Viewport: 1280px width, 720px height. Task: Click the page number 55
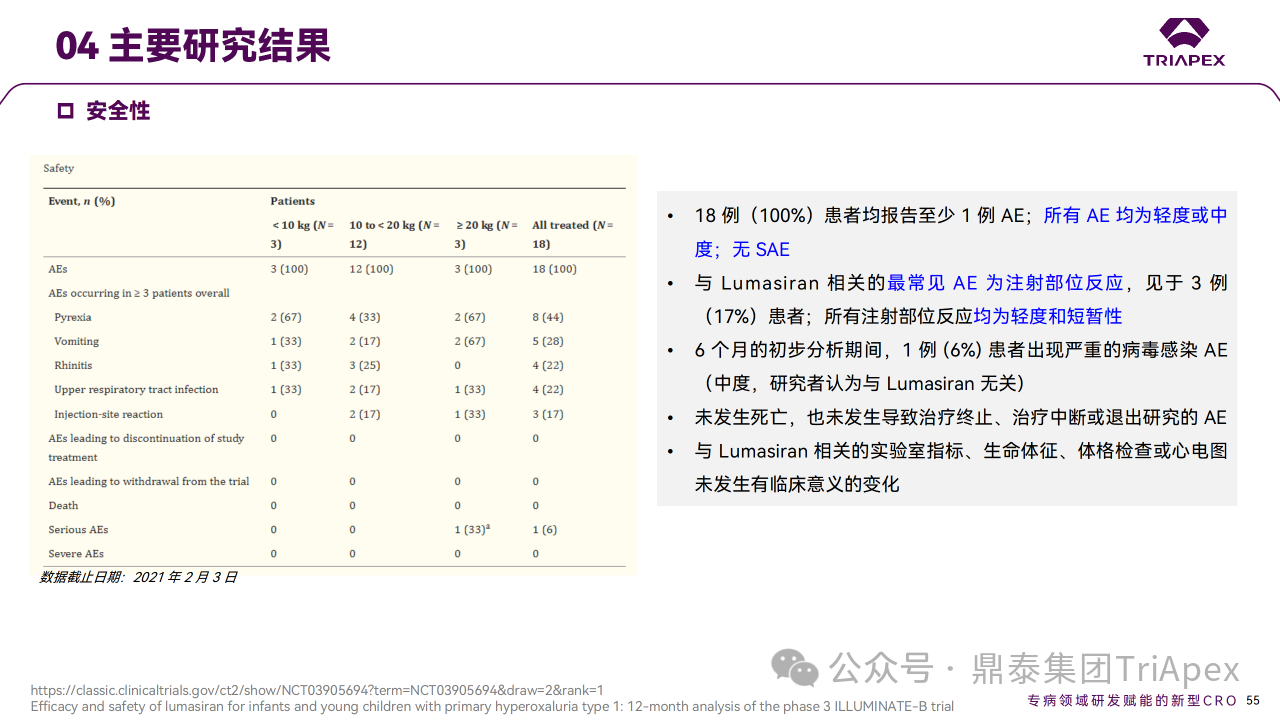tap(1253, 700)
